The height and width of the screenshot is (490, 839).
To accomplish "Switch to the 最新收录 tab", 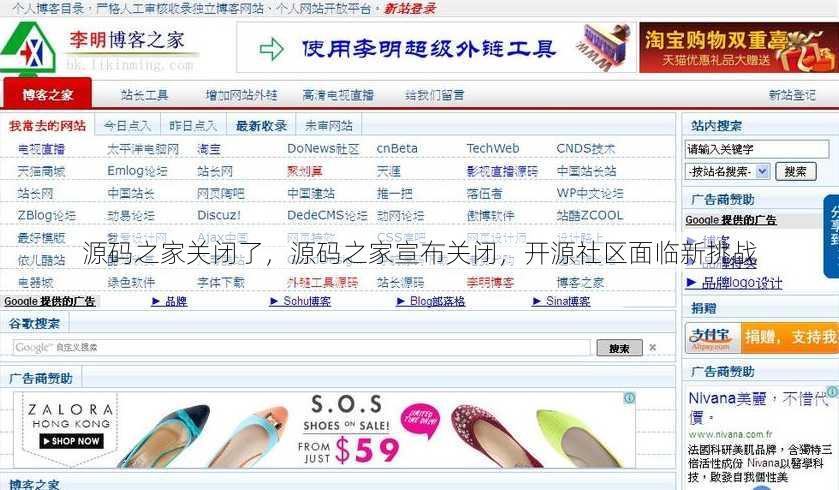I will [261, 126].
